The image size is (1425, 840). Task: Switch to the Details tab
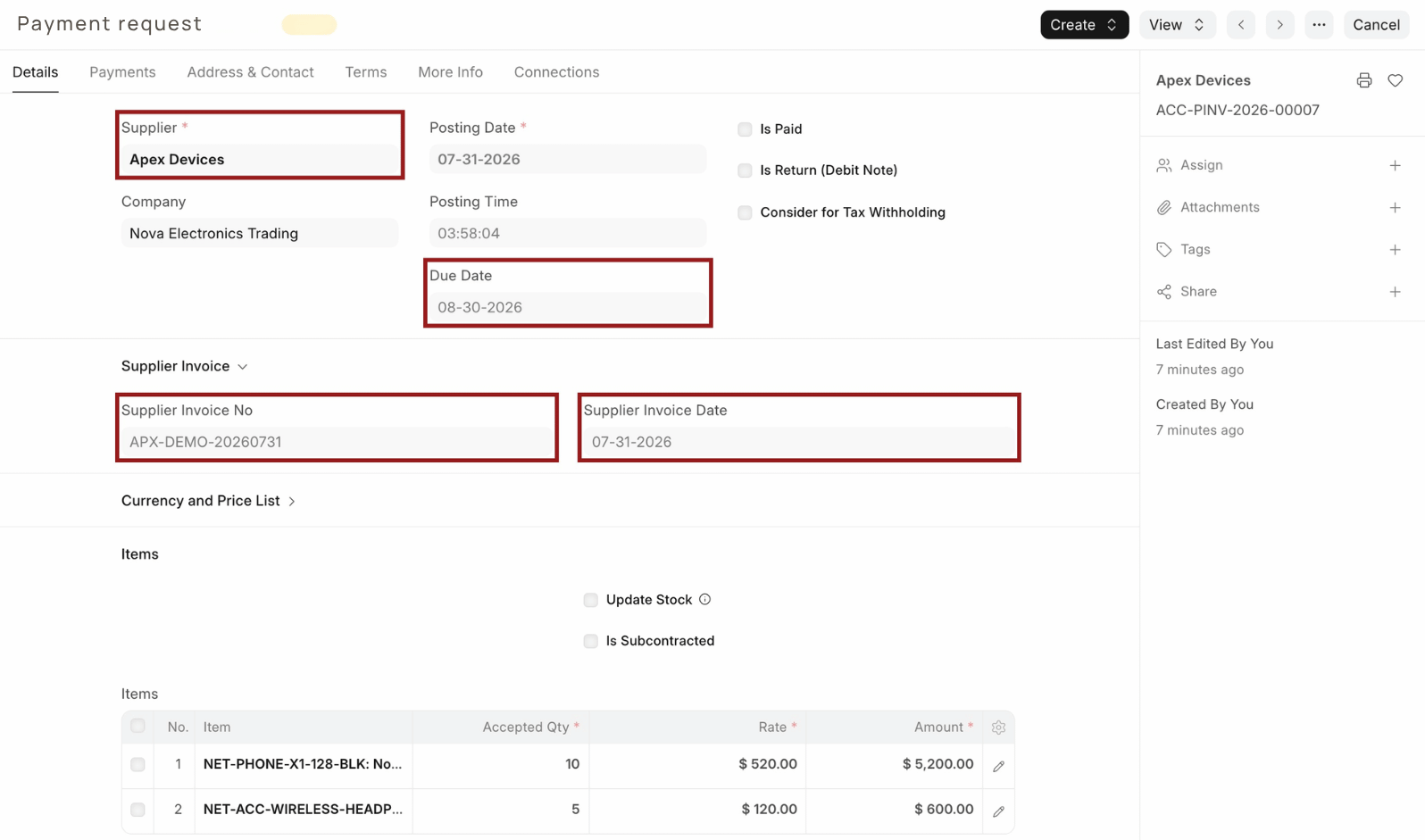(36, 72)
